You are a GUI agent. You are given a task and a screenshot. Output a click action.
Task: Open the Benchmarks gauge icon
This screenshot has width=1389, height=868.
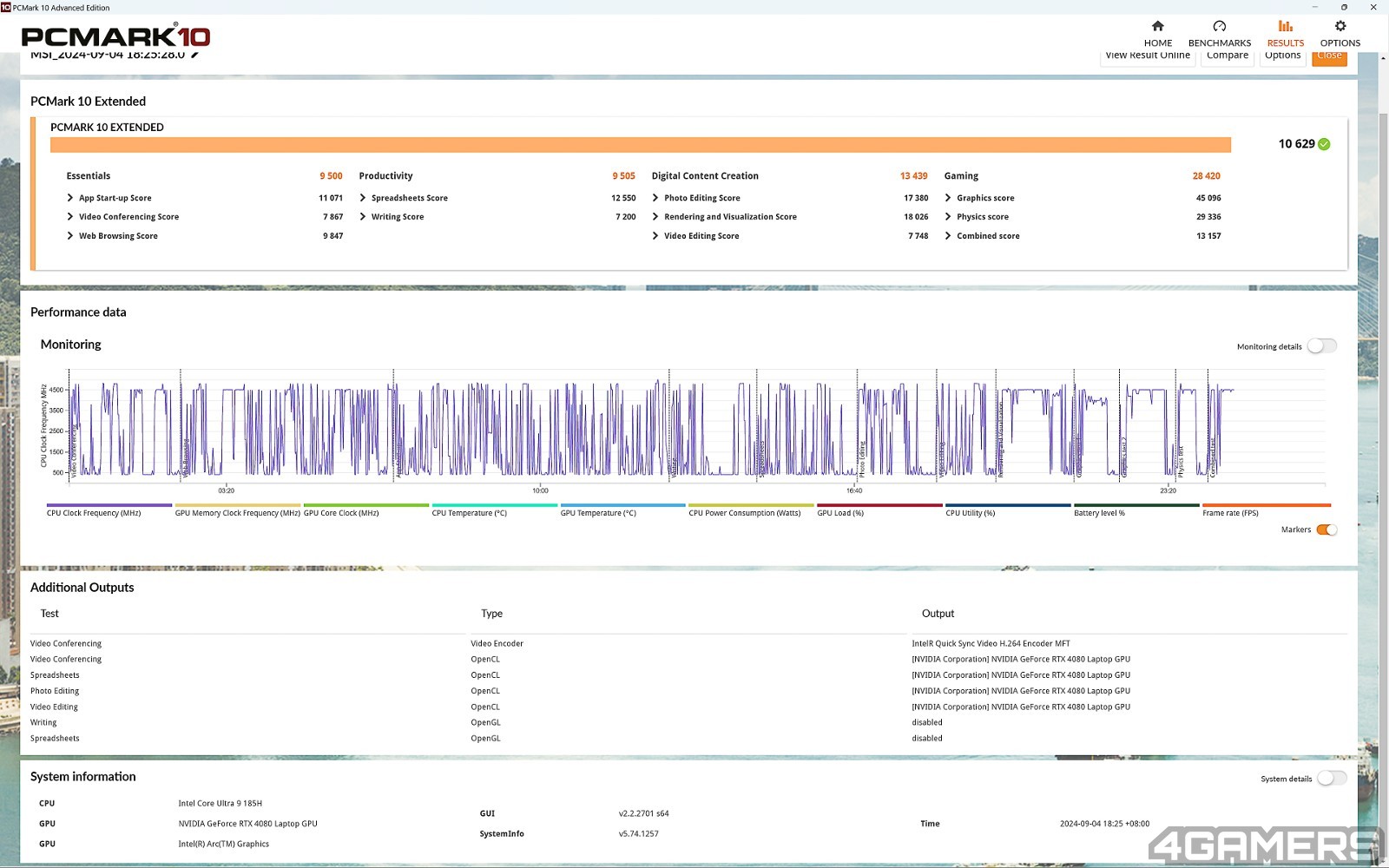point(1219,26)
